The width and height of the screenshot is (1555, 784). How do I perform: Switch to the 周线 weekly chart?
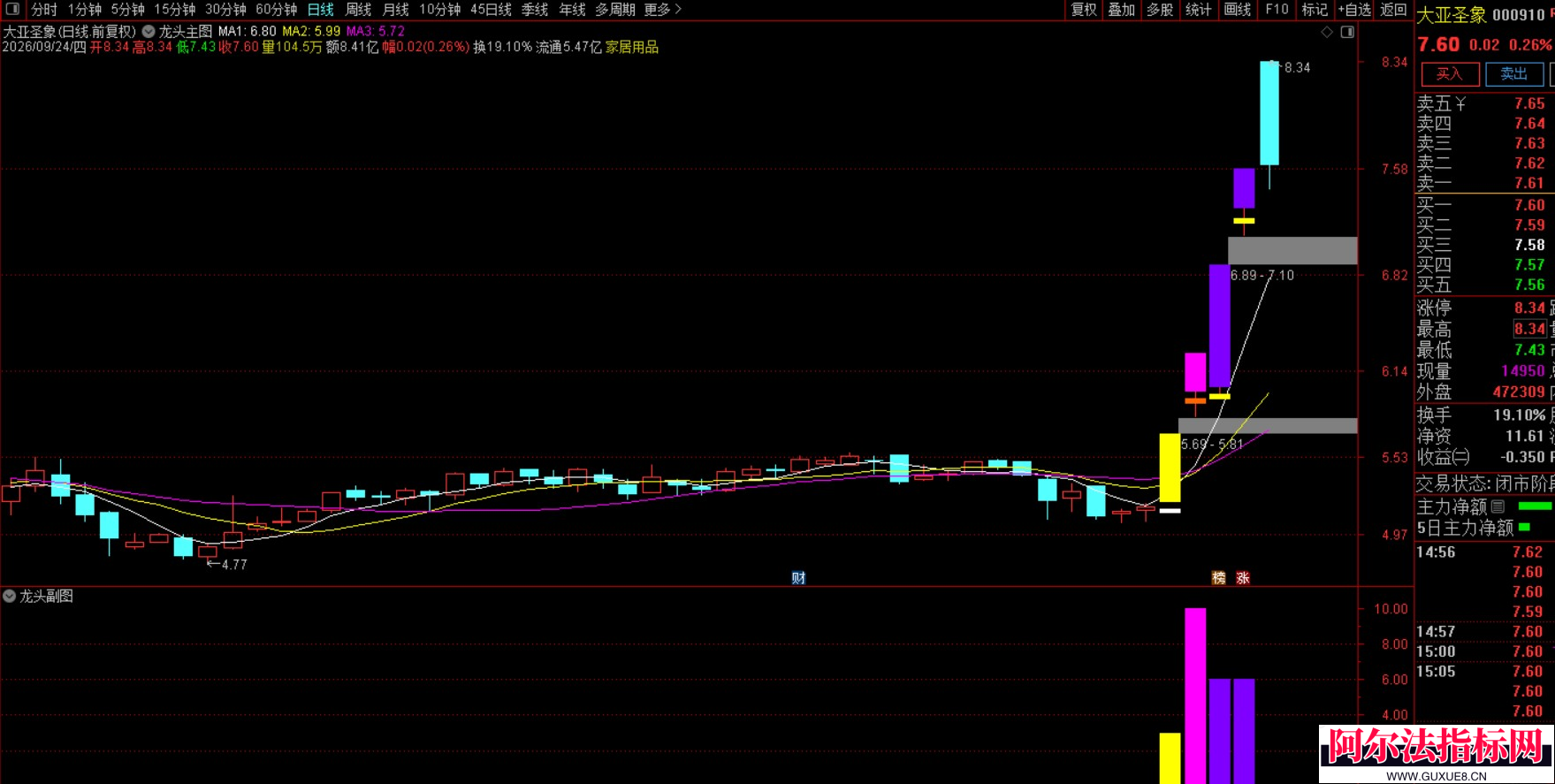point(358,10)
